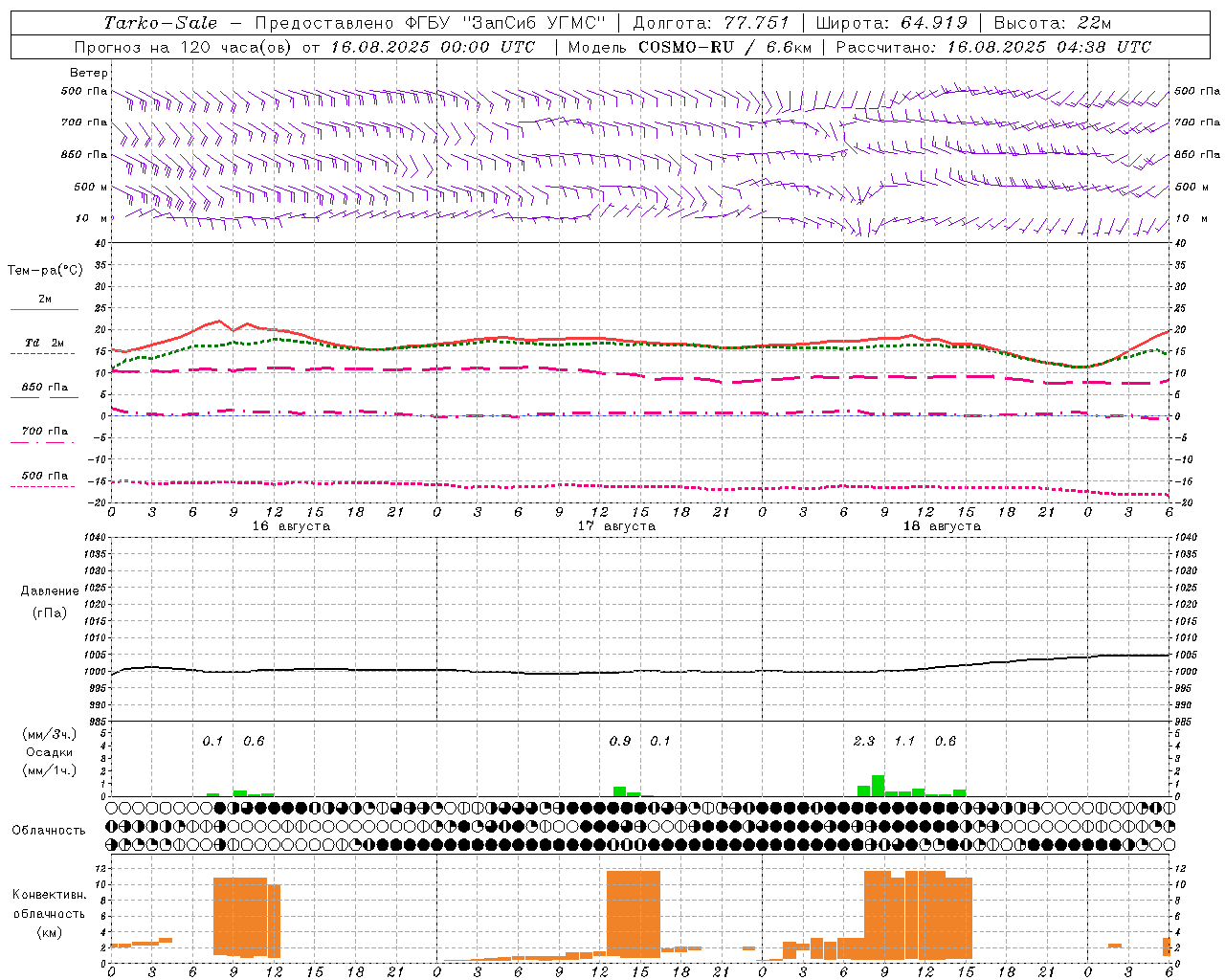Click the 'Тем-ра(°C)' panel label
This screenshot has height=980, width=1225.
pos(45,271)
